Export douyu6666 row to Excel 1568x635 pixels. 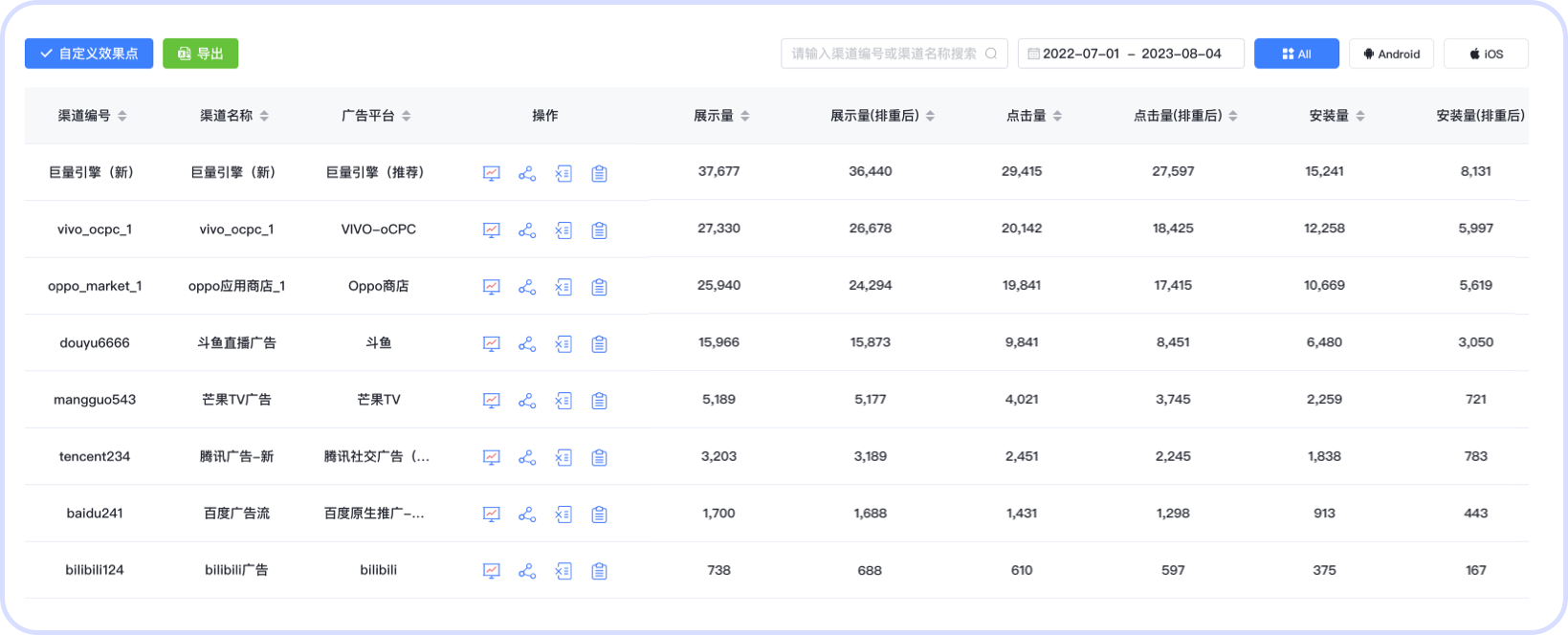click(563, 344)
